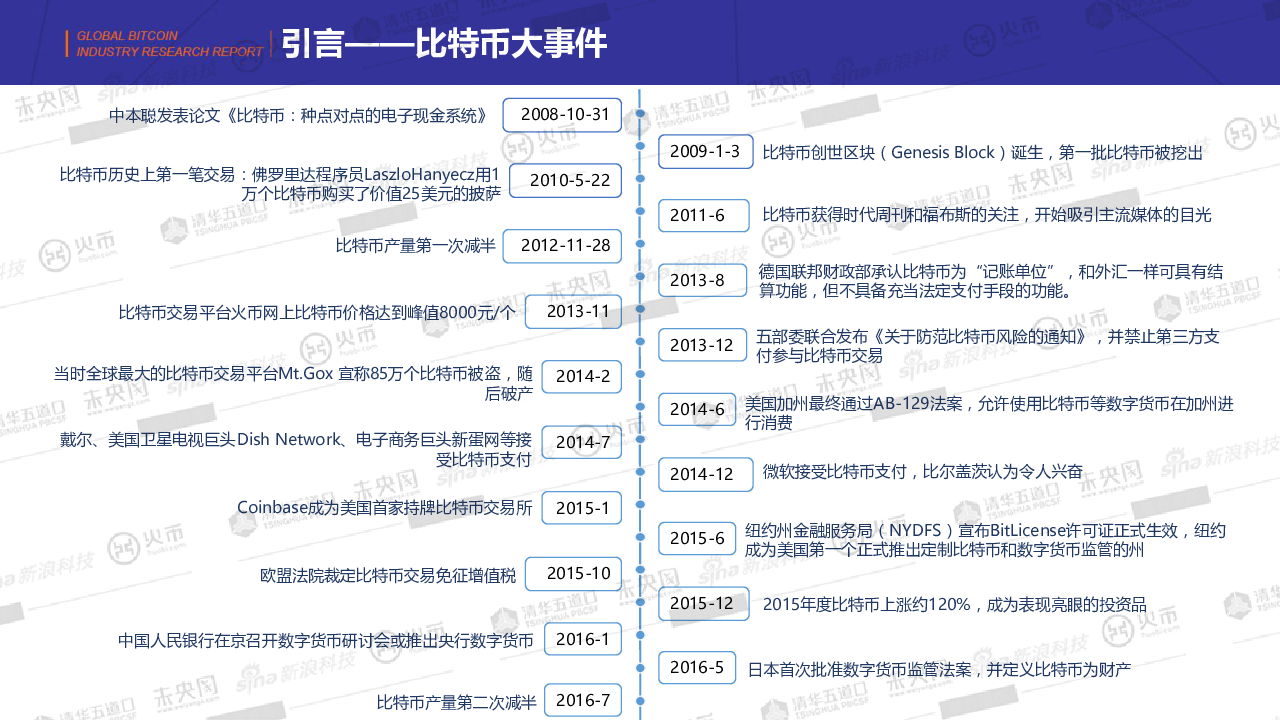
Task: Click the Genesis Block event description text
Action: click(982, 153)
